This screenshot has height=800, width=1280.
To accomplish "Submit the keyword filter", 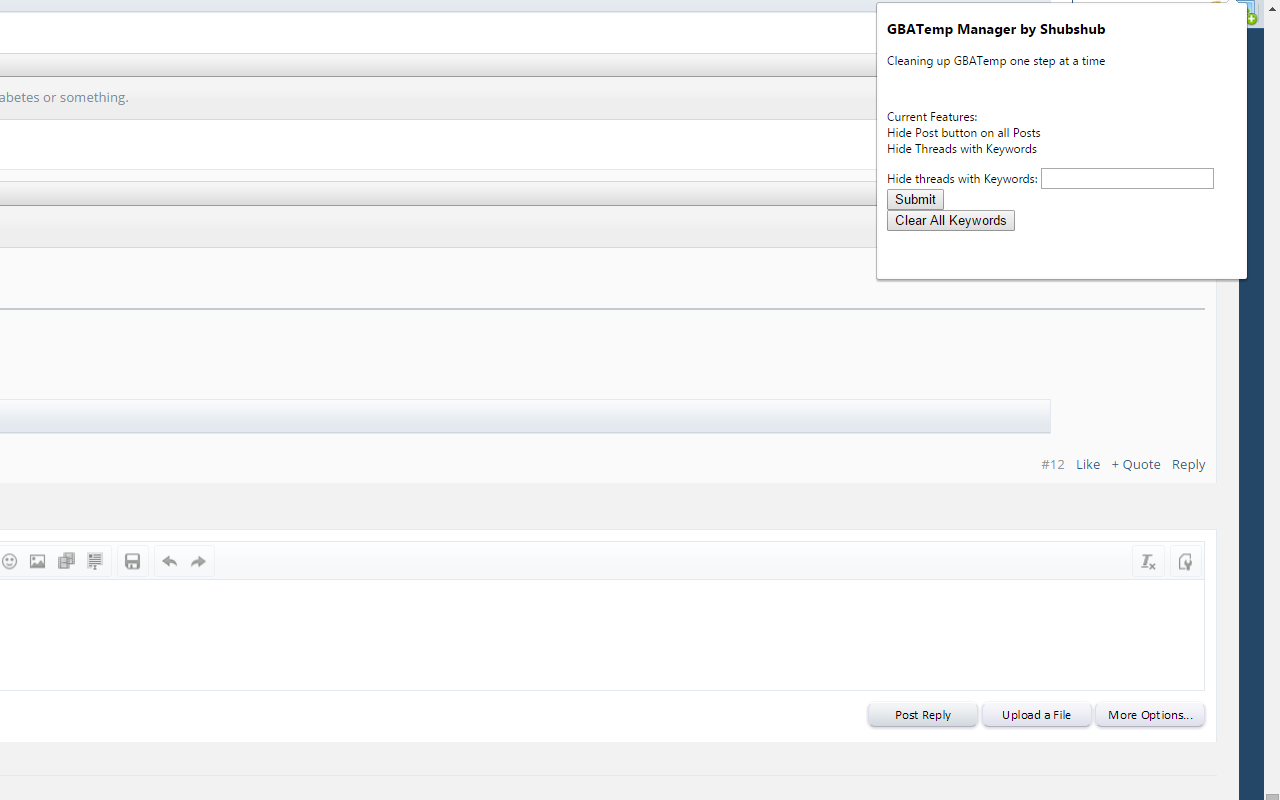I will click(x=914, y=199).
